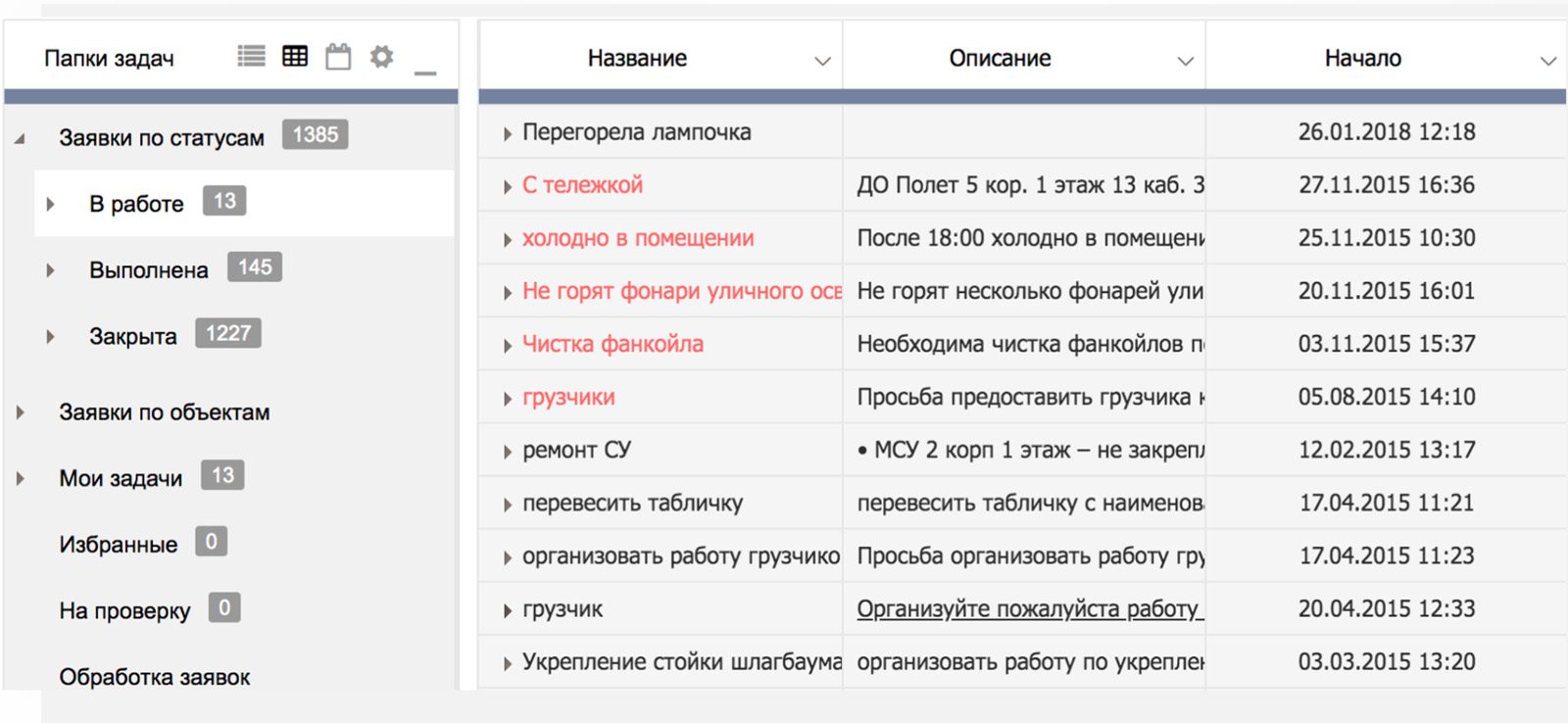Click date '12.02.2015 13:17'

[x=1387, y=450]
